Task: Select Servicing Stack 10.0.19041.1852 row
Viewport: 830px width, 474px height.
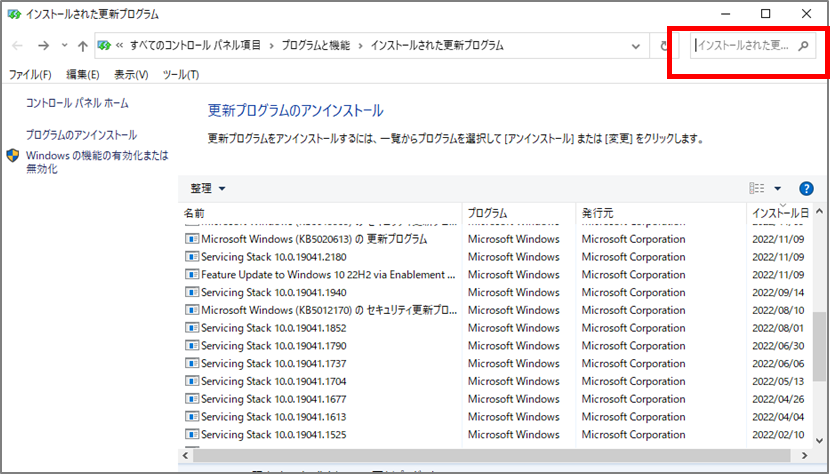Action: click(494, 328)
